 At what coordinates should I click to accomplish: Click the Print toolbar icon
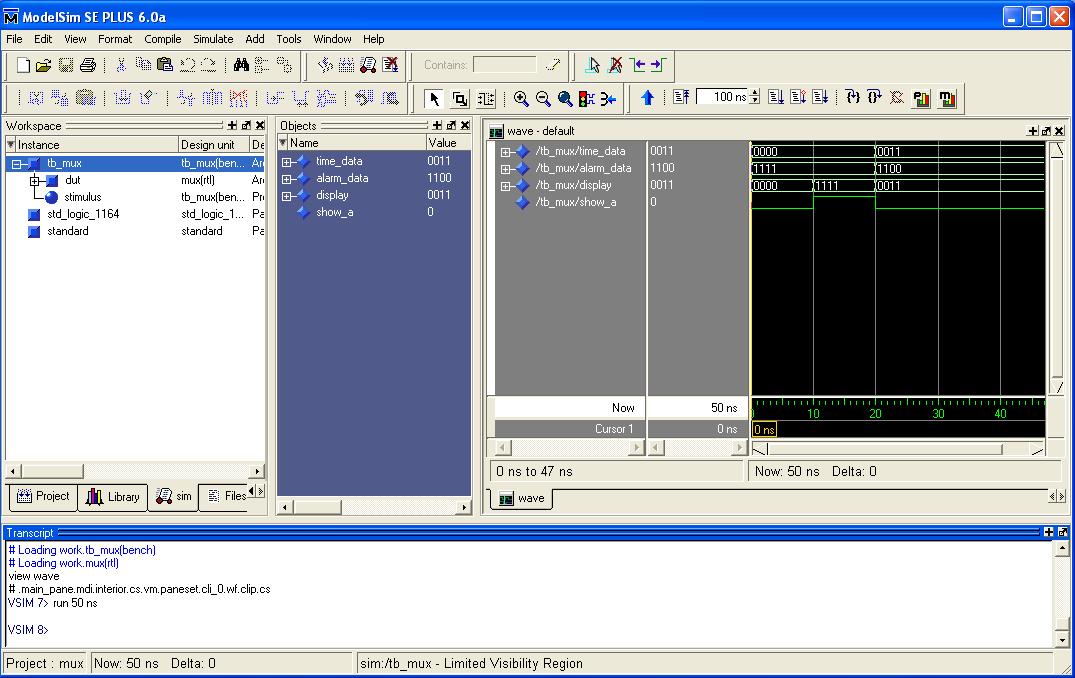[88, 65]
